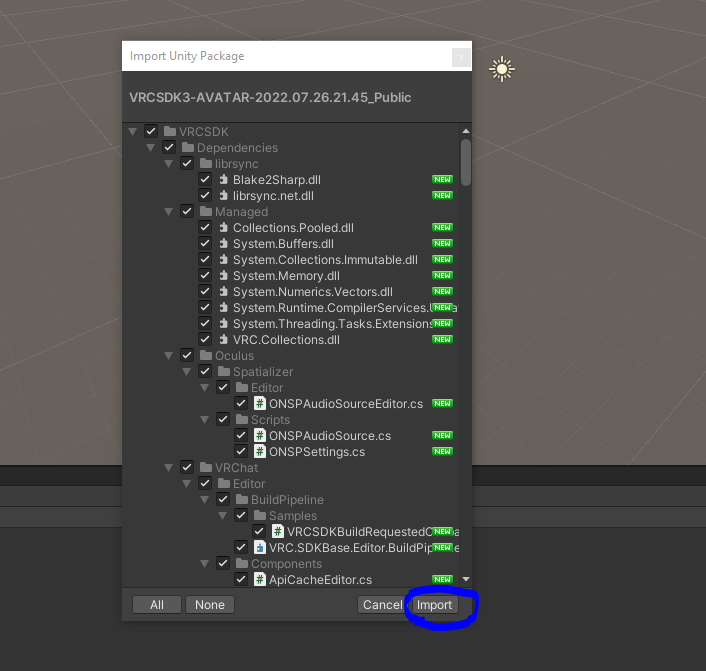
Task: Click the ONSPAudioSource.cs script icon
Action: click(x=259, y=435)
